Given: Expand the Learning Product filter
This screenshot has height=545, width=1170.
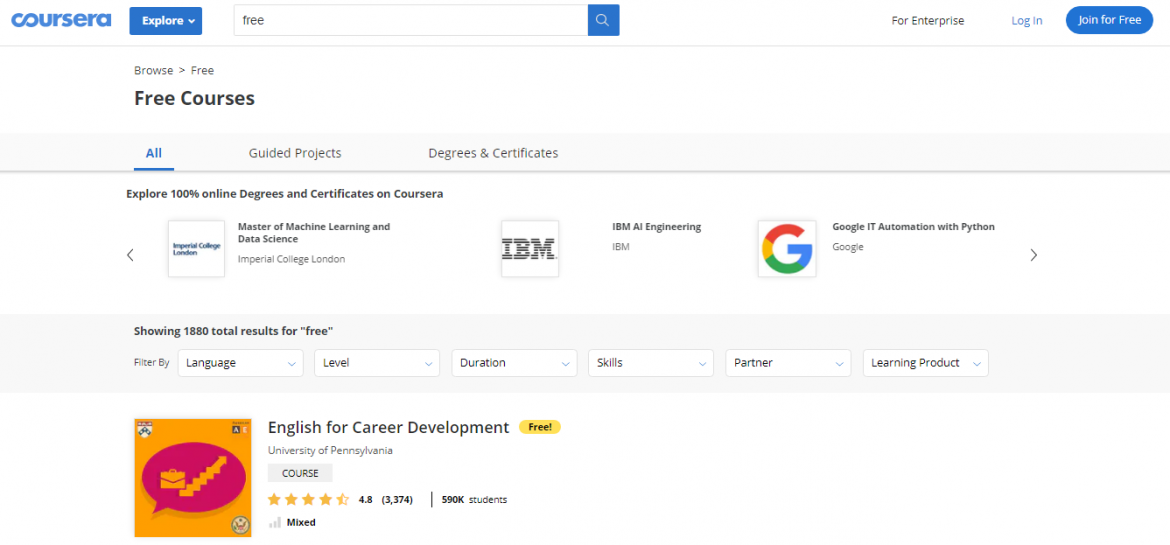Looking at the screenshot, I should point(925,363).
